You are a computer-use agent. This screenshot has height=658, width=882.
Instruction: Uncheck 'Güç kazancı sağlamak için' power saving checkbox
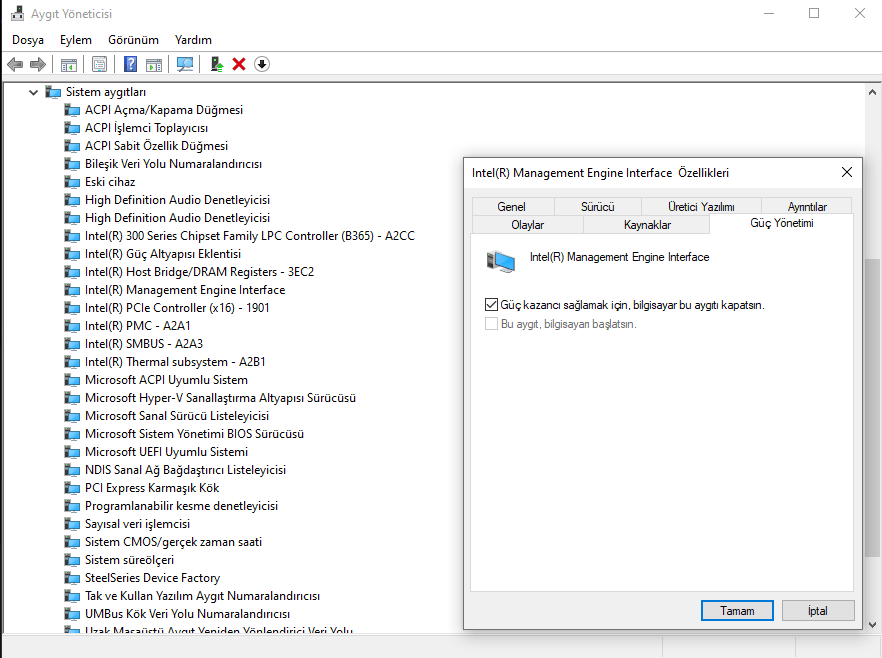click(x=491, y=305)
